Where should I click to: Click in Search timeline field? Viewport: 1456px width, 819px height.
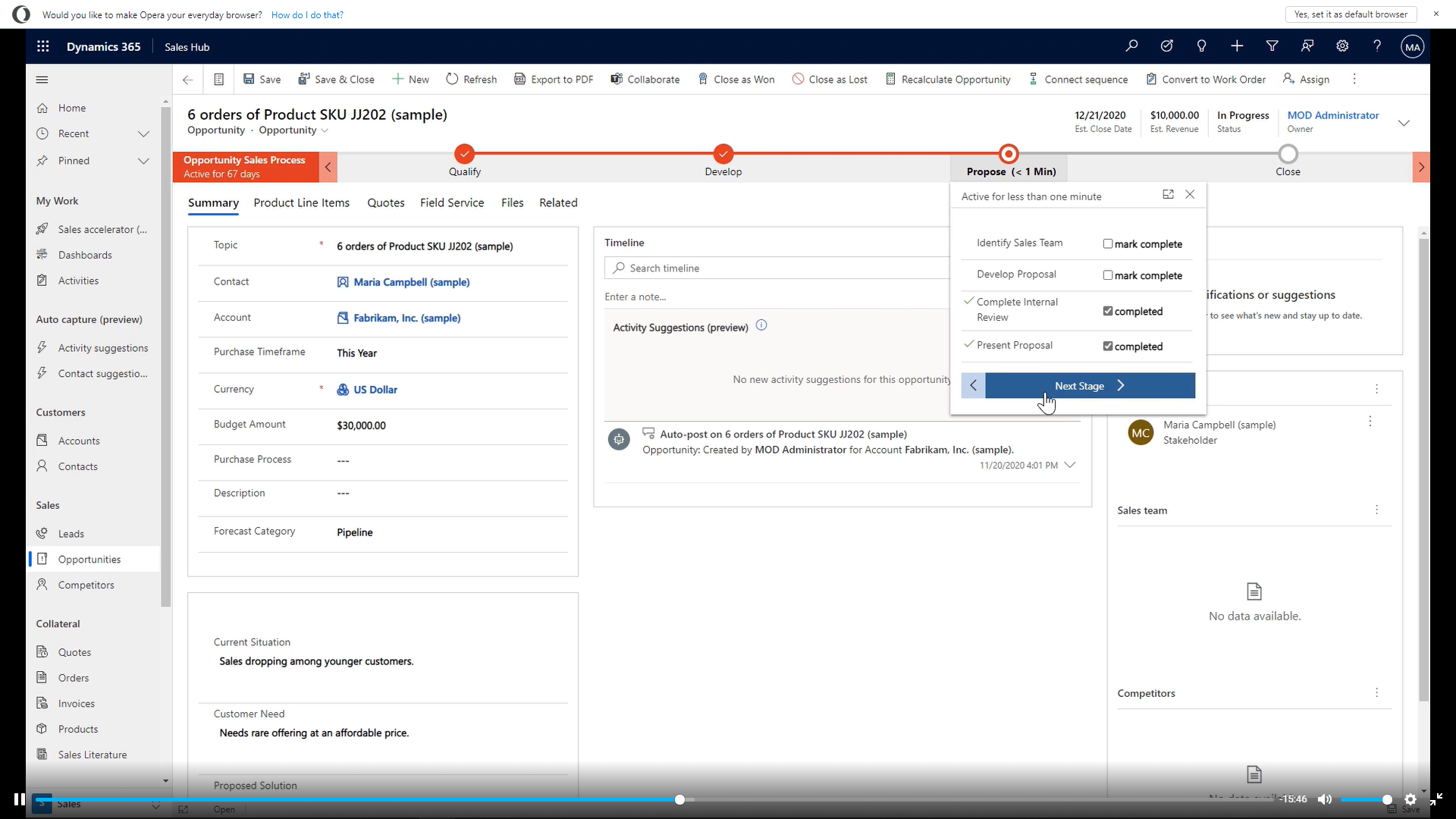click(x=777, y=268)
